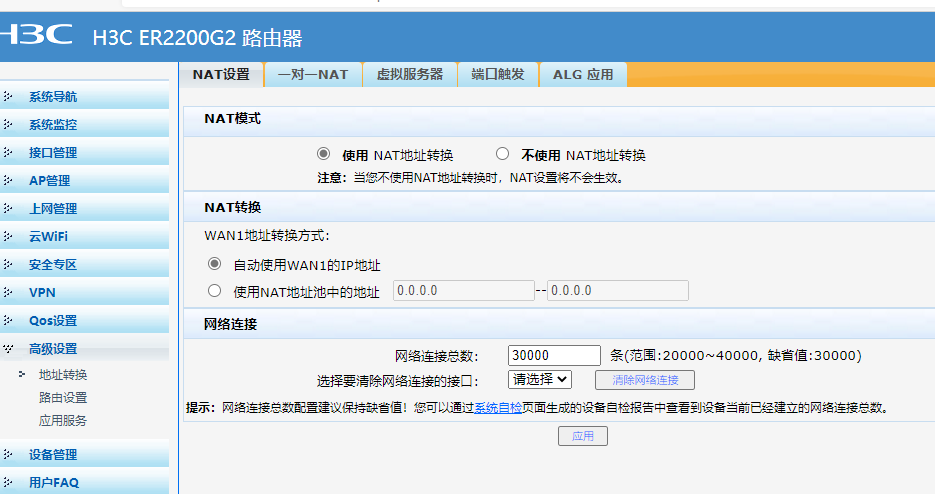Image resolution: width=935 pixels, height=494 pixels.
Task: Click the arrow marker beside 地址转换
Action: pyautogui.click(x=22, y=374)
